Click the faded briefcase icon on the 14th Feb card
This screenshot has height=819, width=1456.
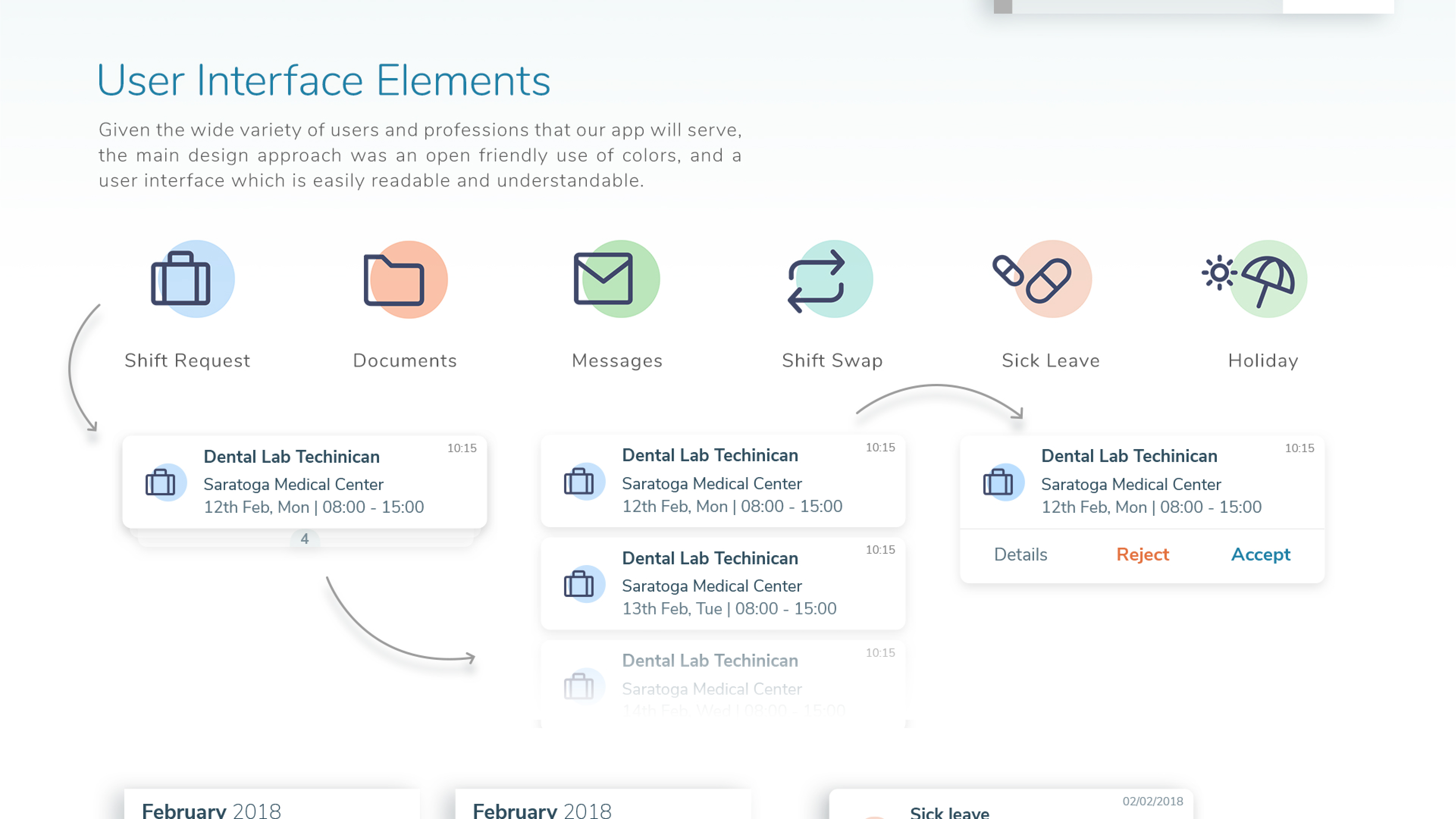(x=584, y=686)
